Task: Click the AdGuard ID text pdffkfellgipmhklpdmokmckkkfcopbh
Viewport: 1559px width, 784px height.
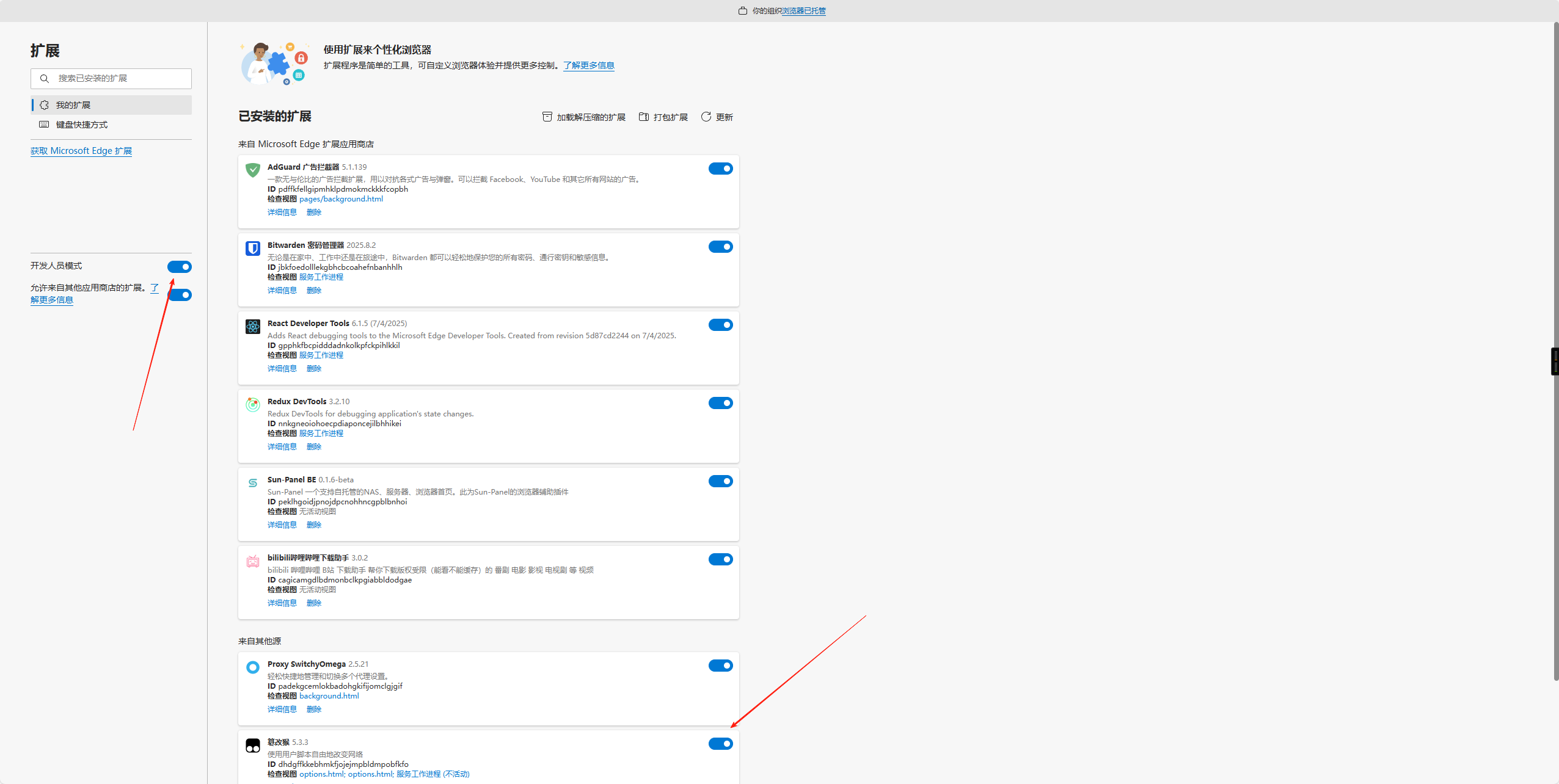Action: (343, 189)
